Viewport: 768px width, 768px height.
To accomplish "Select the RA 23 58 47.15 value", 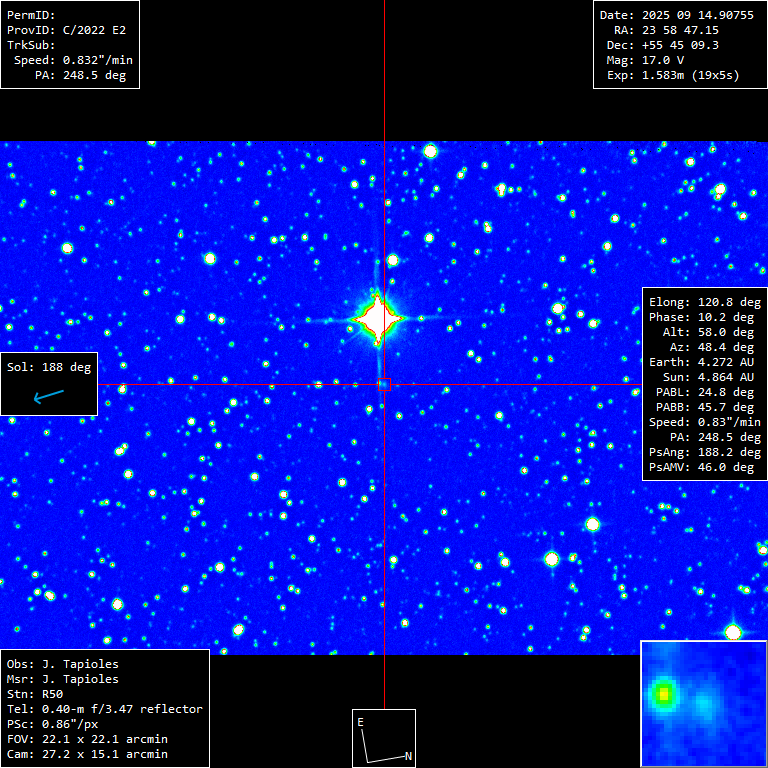I will coord(680,31).
